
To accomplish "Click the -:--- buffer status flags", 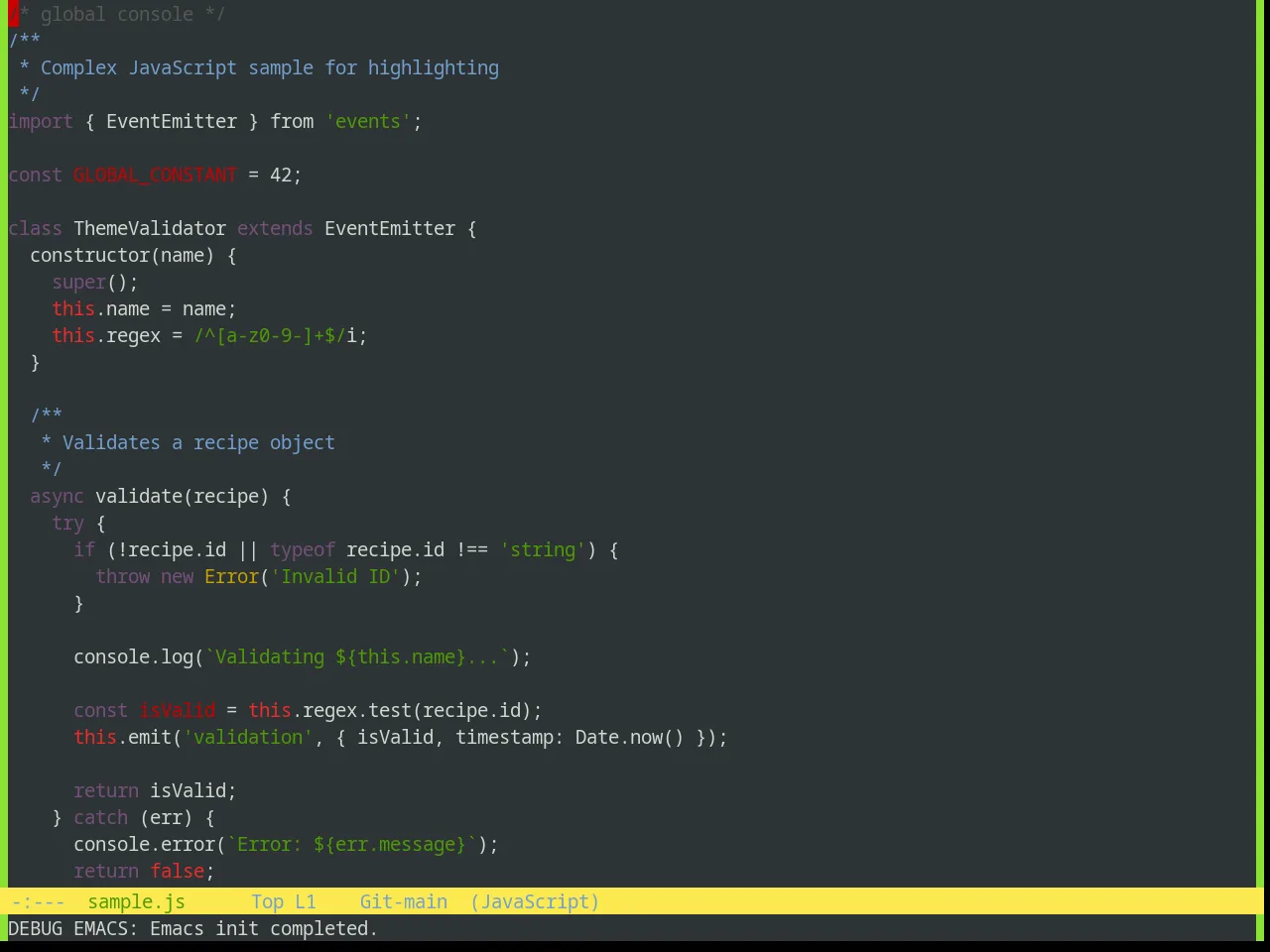I will 38,901.
